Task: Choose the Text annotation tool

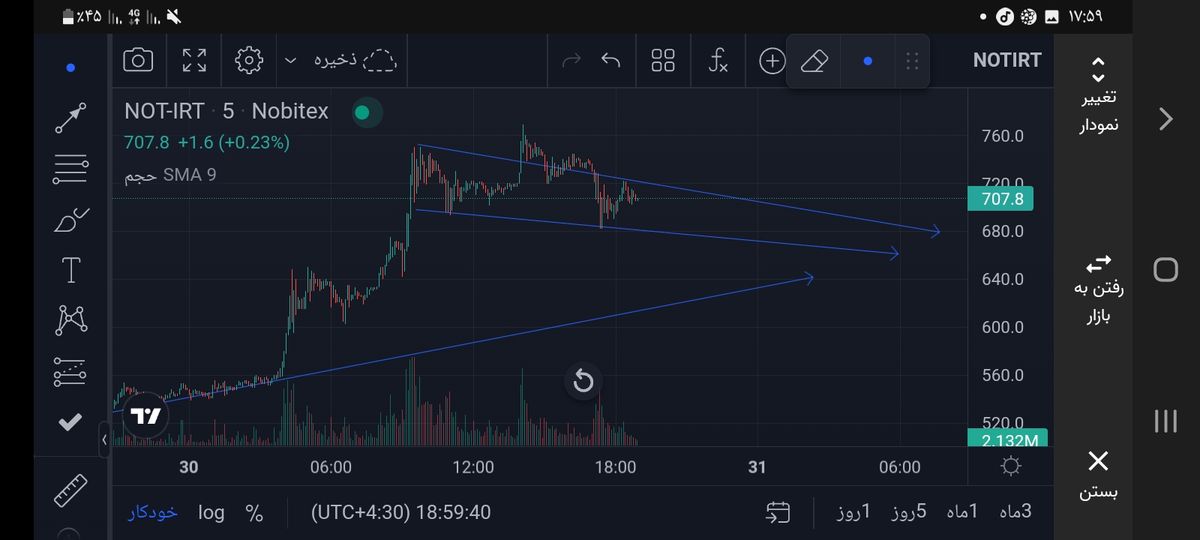Action: [x=70, y=270]
